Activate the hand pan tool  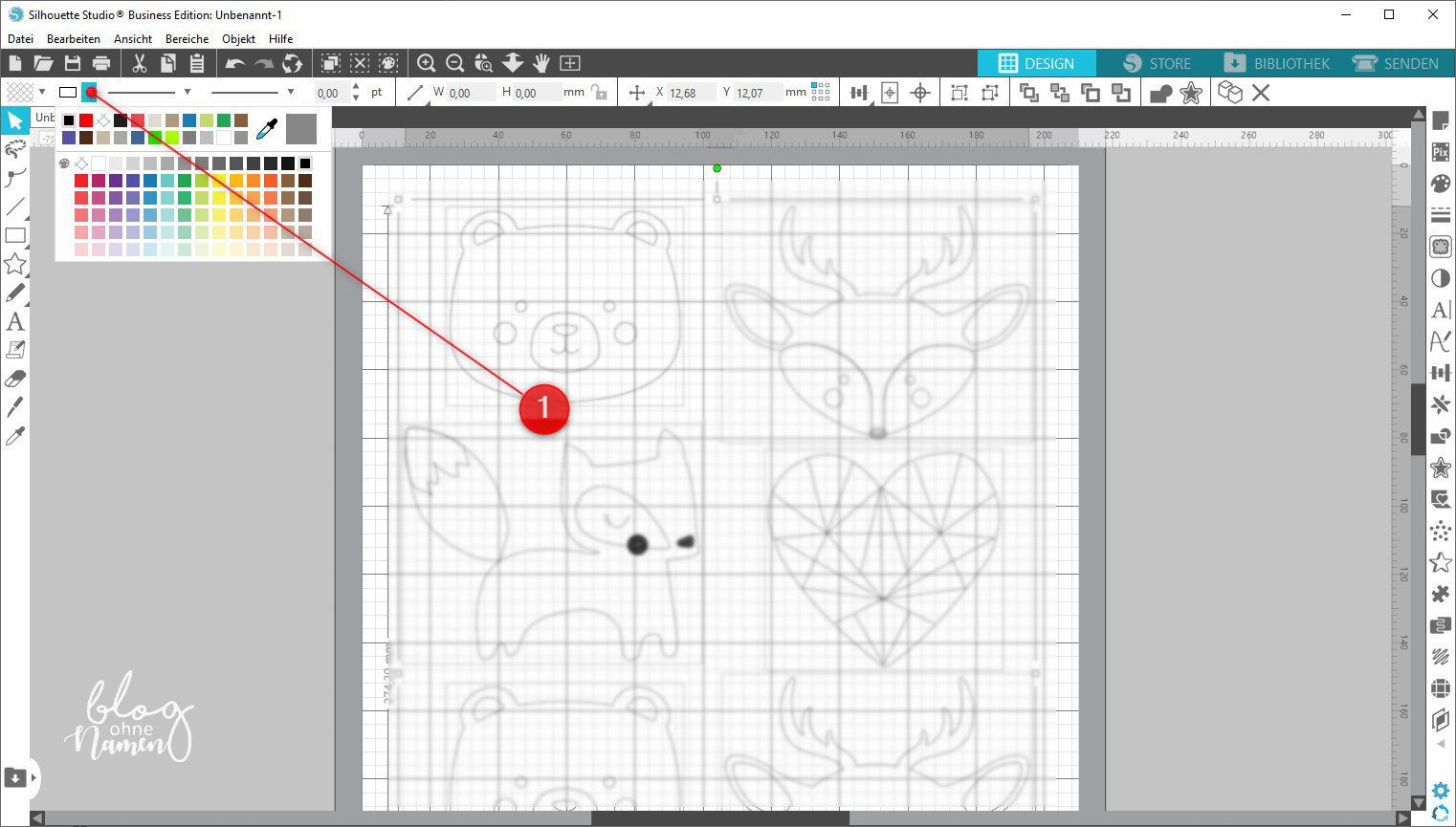[x=541, y=63]
